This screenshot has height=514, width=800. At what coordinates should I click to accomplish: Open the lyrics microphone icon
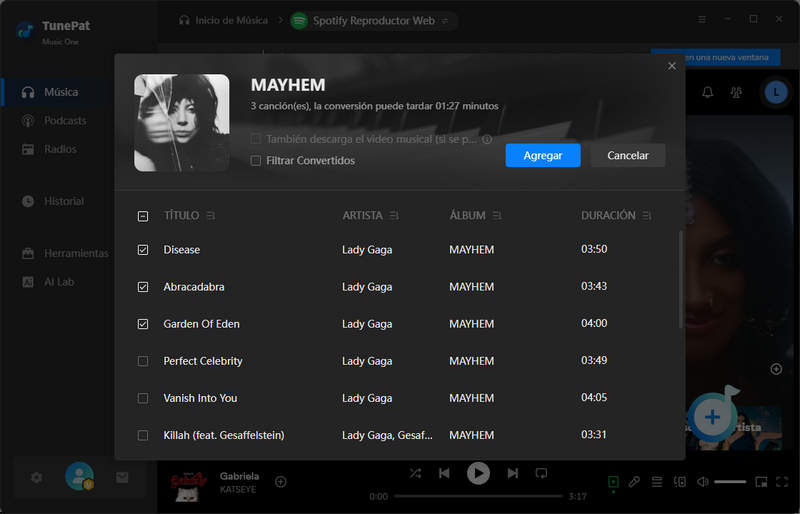click(x=634, y=481)
